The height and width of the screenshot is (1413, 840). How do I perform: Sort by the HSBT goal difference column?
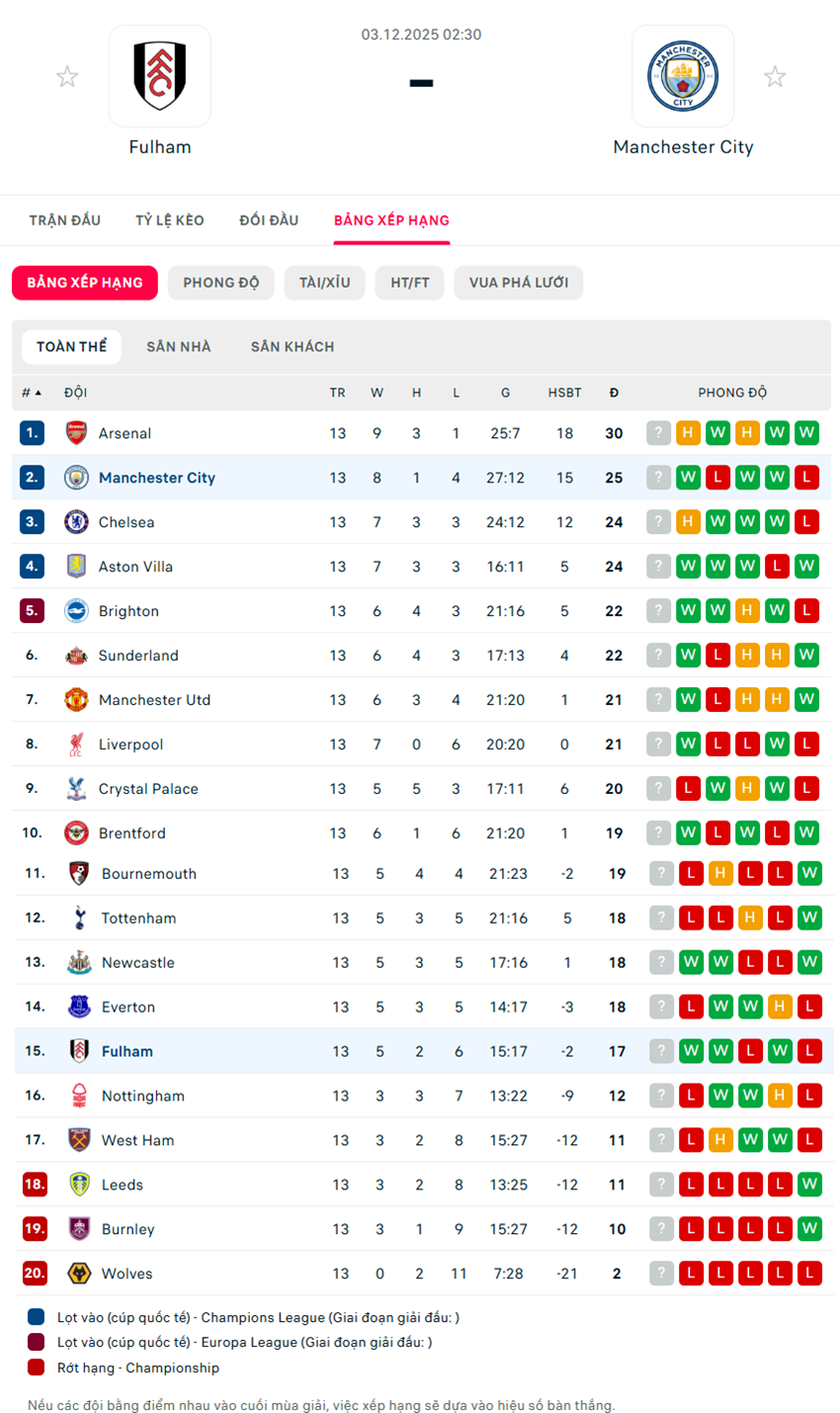tap(564, 393)
